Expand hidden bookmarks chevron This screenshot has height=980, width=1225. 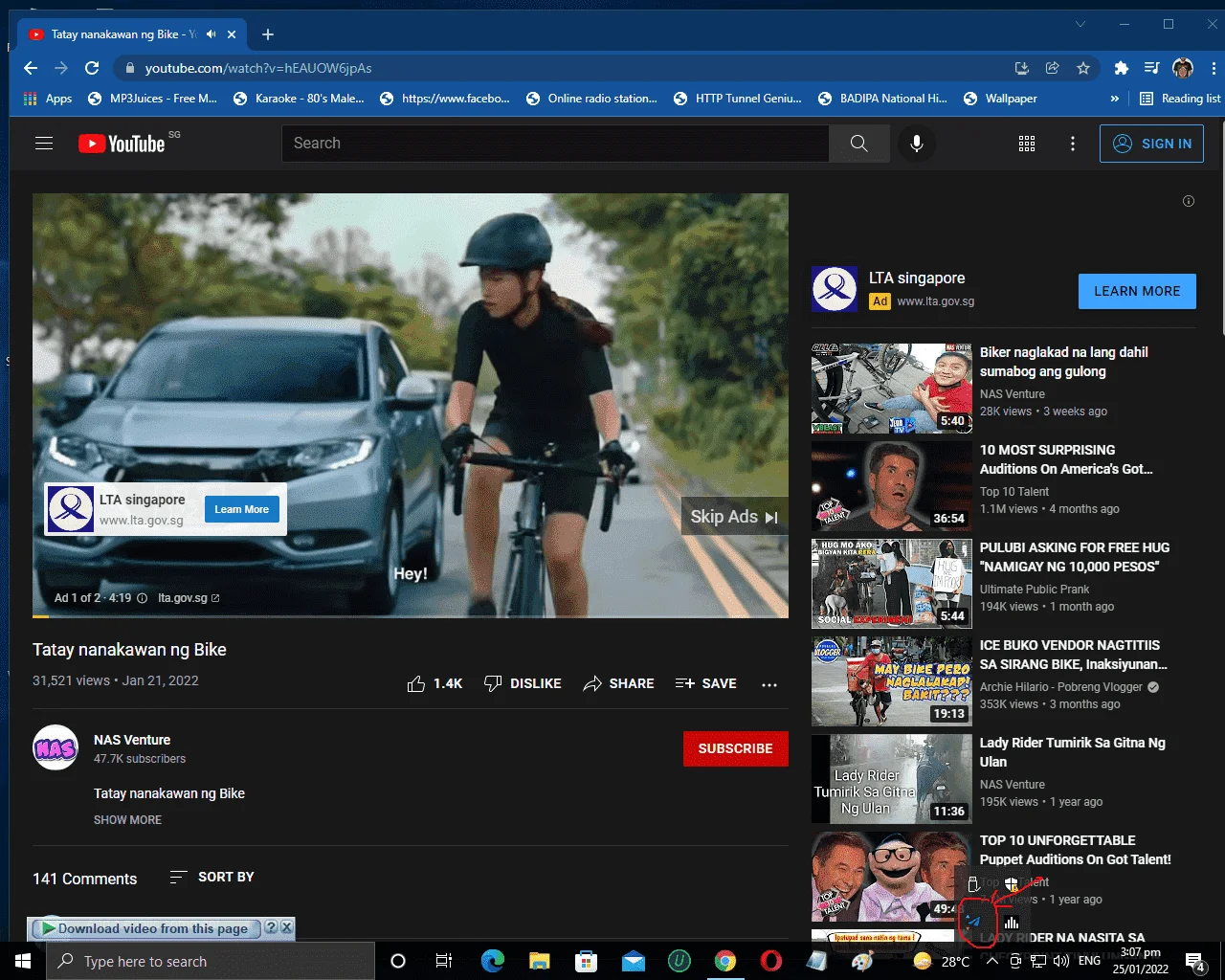[1114, 99]
